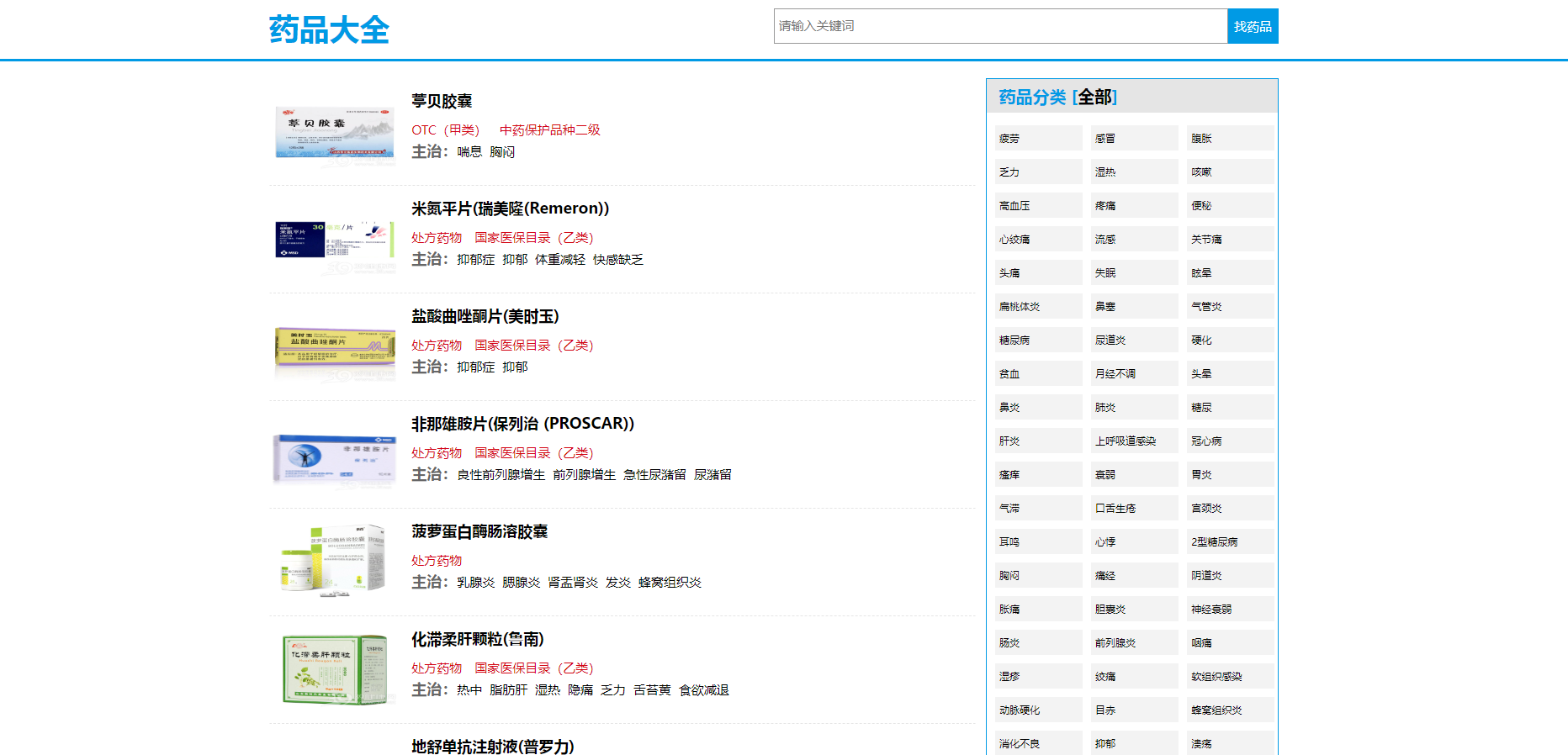1568x755 pixels.
Task: Select the 耳鸣 category
Action: point(1038,542)
